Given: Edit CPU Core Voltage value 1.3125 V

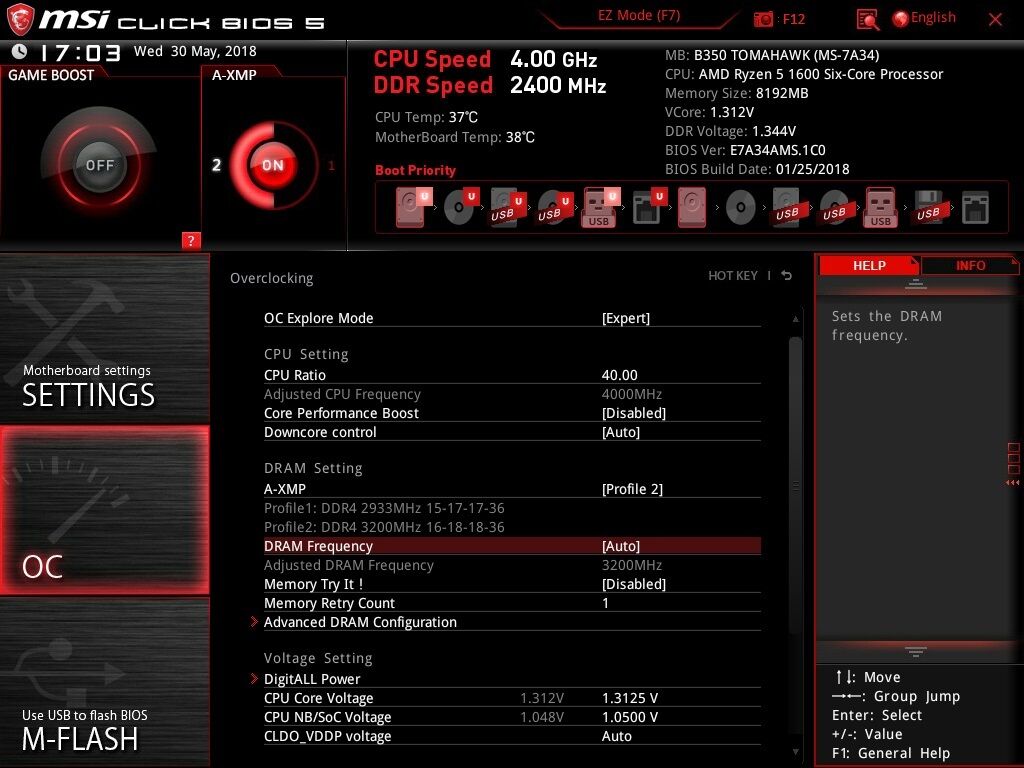Looking at the screenshot, I should [630, 698].
